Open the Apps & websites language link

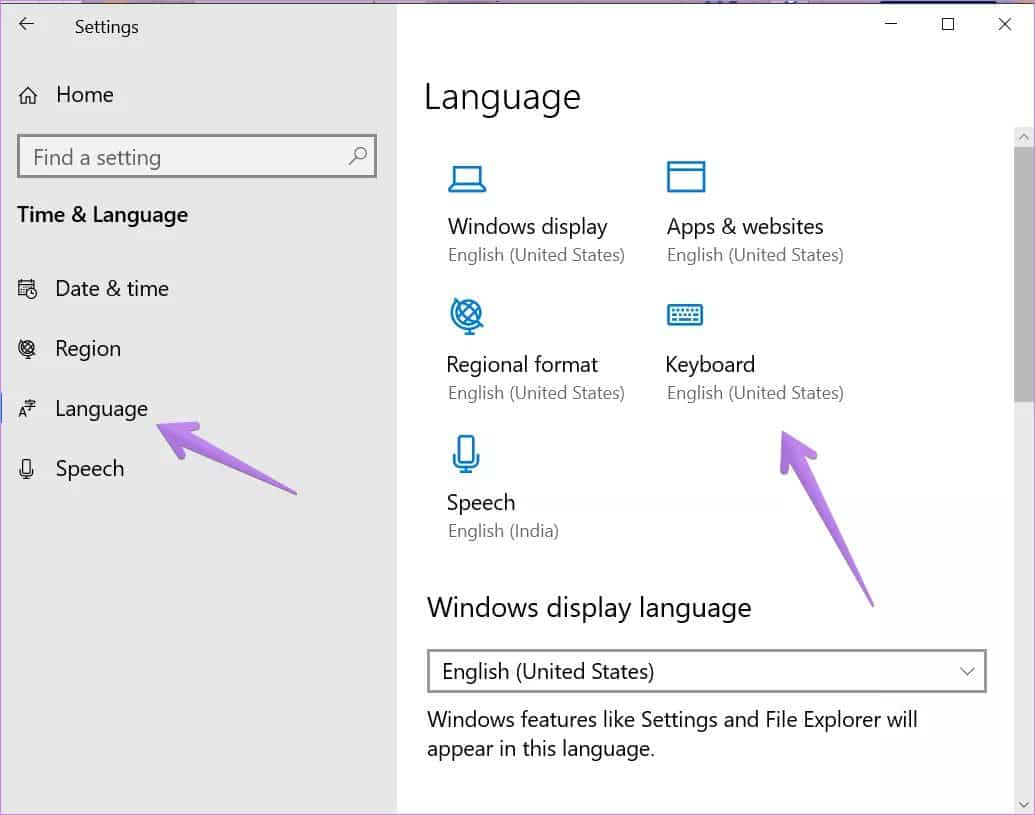click(x=745, y=226)
